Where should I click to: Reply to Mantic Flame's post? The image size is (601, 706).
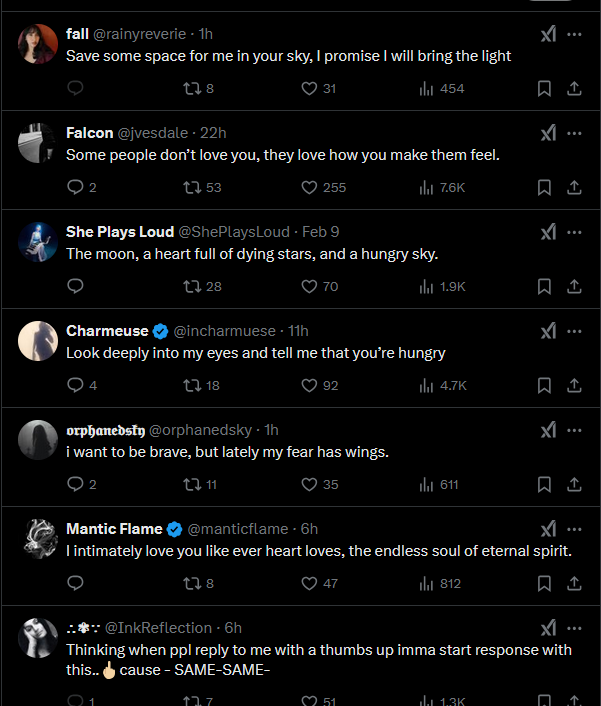tap(76, 583)
